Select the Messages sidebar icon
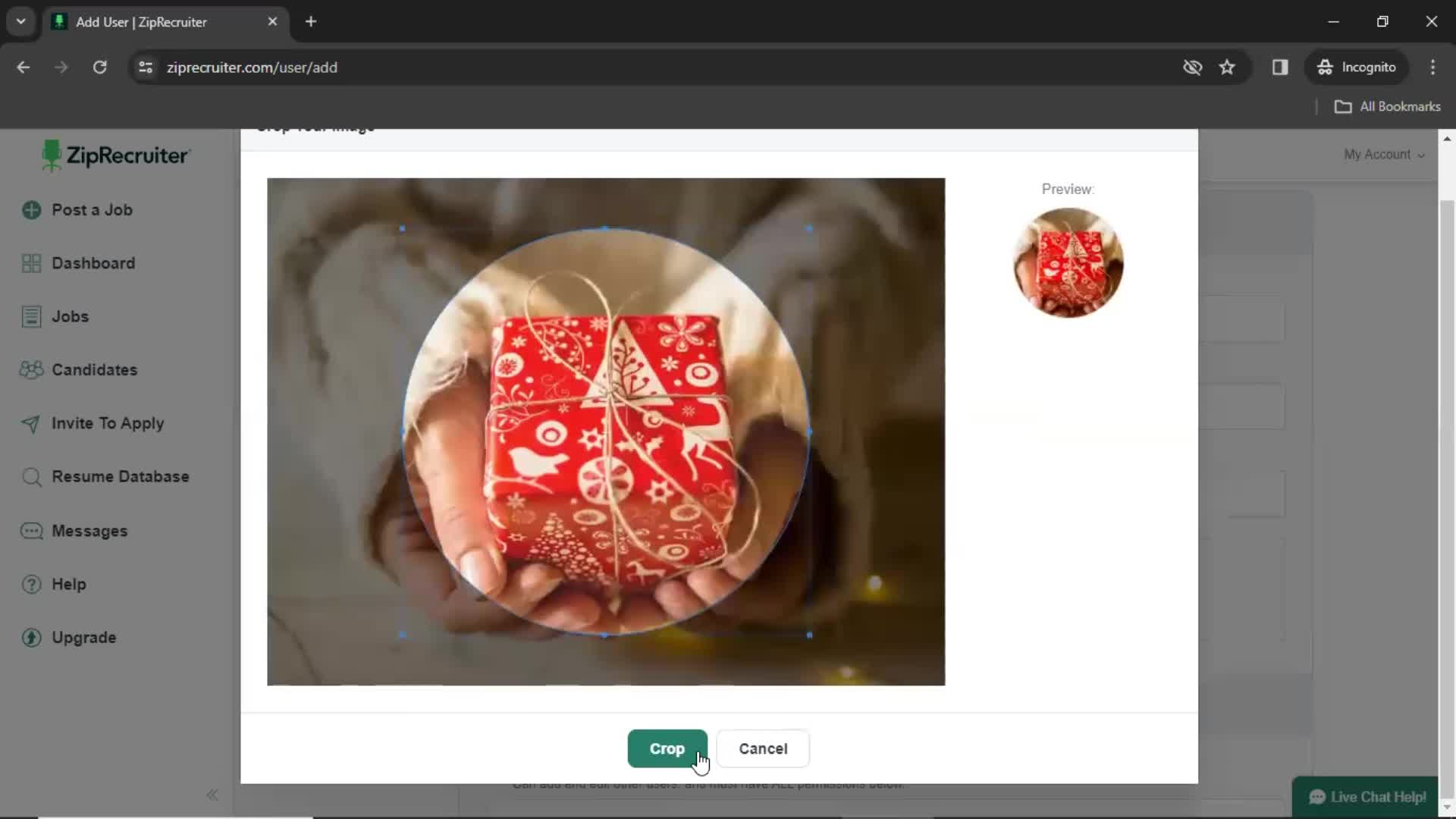Image resolution: width=1456 pixels, height=819 pixels. click(x=31, y=530)
